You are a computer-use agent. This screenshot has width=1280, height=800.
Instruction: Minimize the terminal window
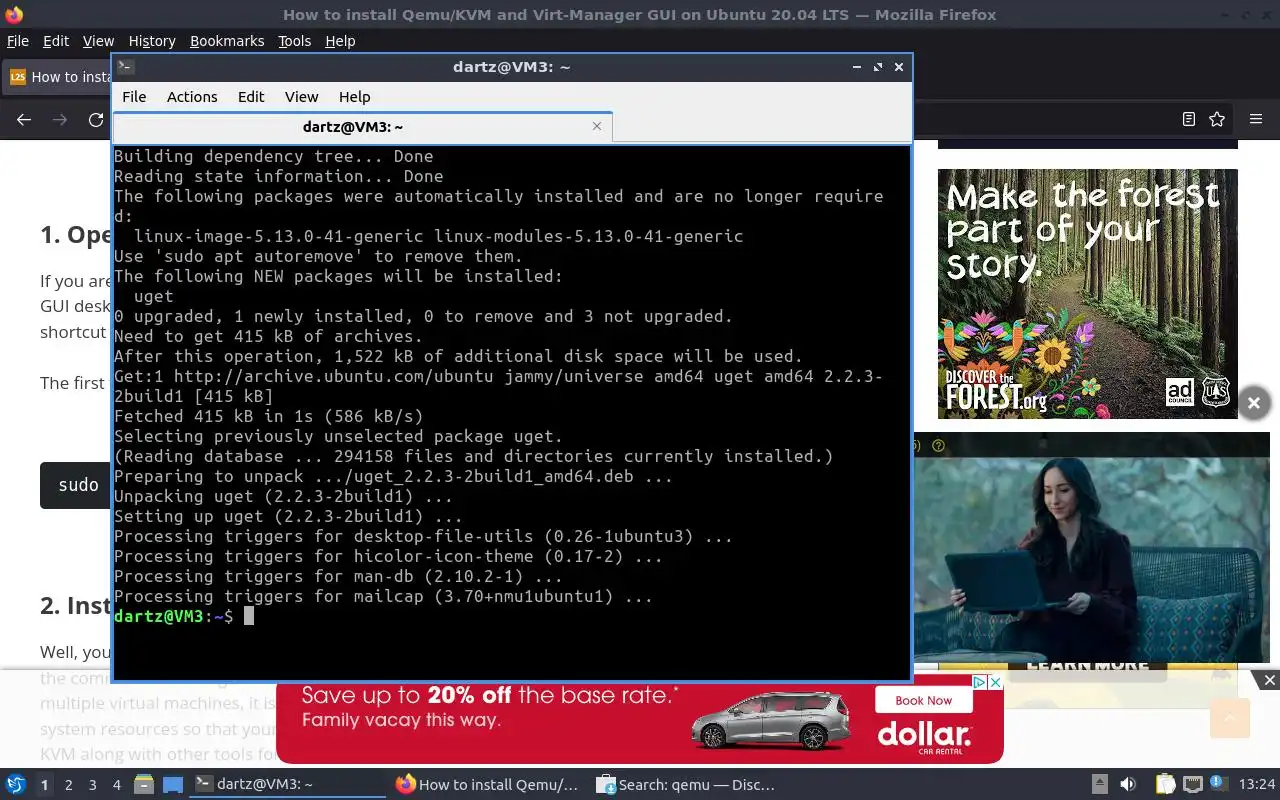coord(857,67)
